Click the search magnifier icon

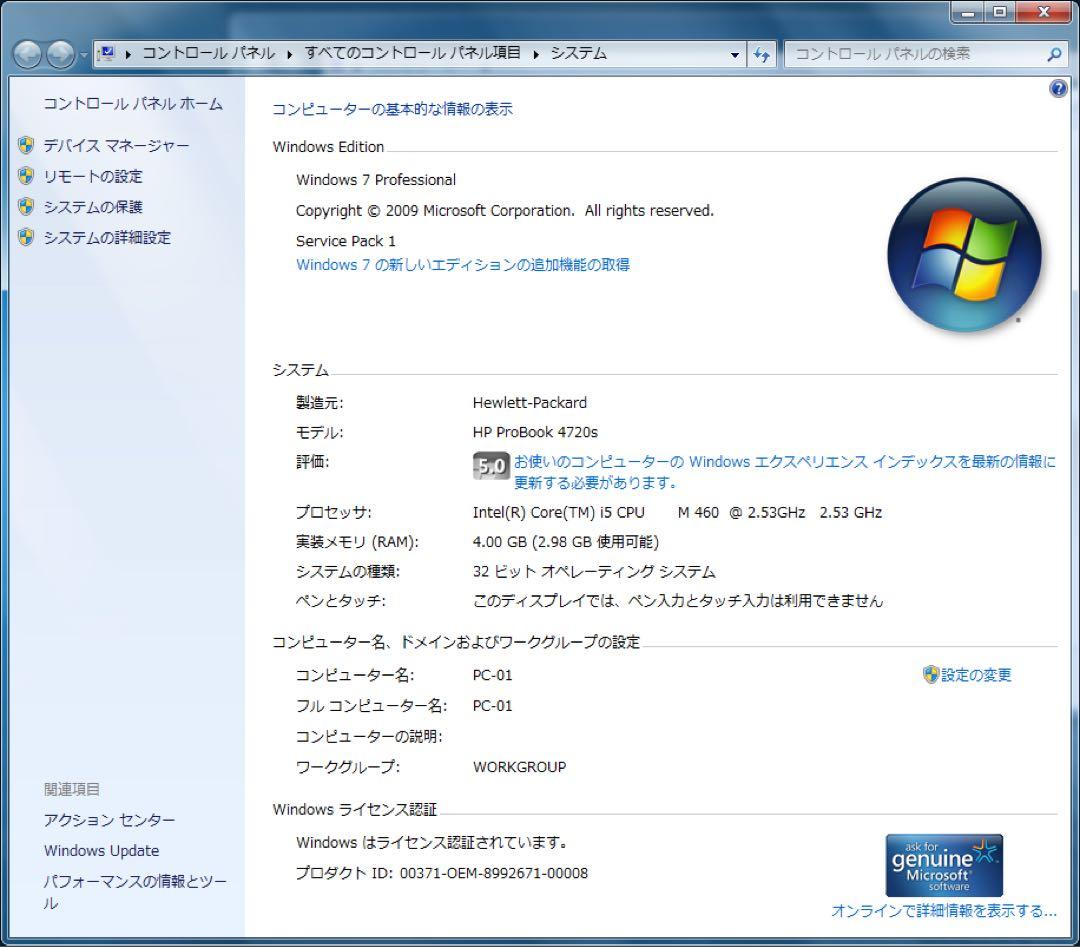1054,54
